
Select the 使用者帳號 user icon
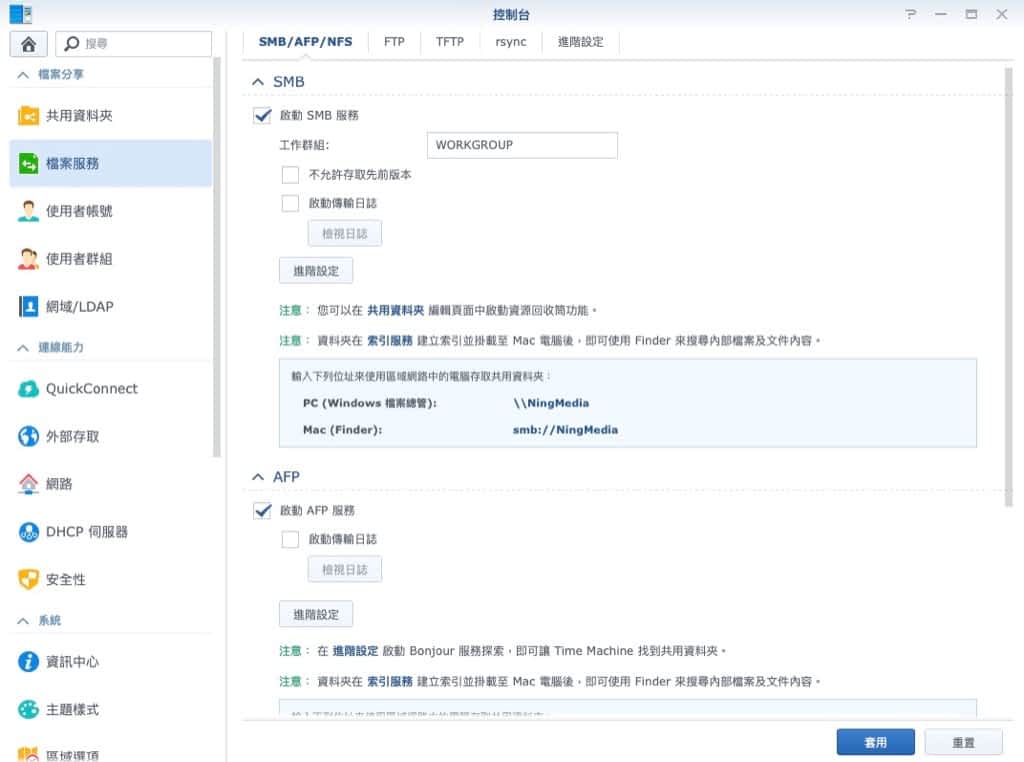tap(29, 211)
